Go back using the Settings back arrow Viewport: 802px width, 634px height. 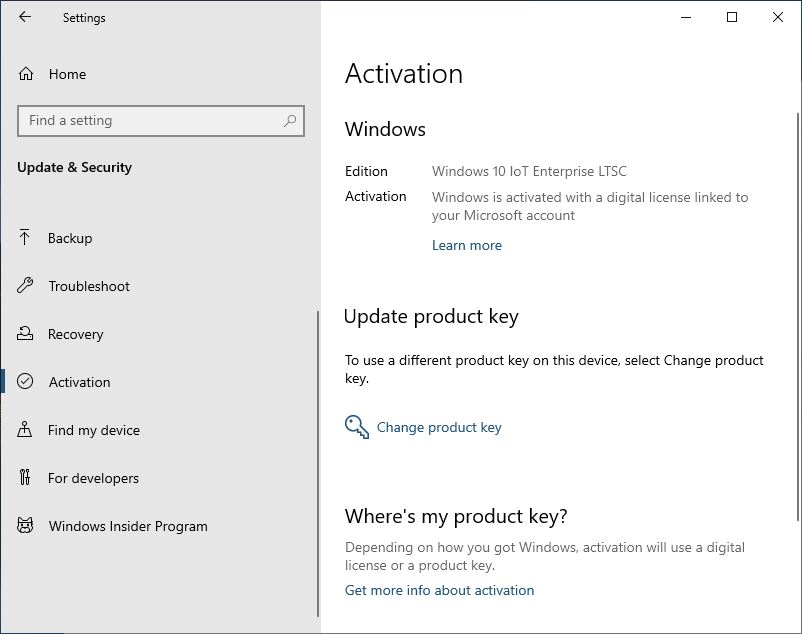coord(25,17)
